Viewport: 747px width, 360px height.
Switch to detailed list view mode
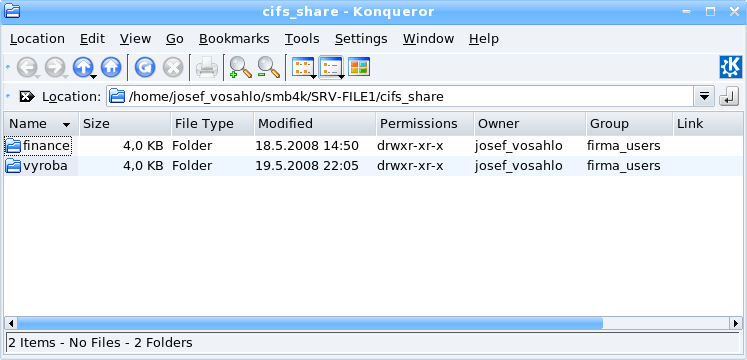pyautogui.click(x=331, y=68)
